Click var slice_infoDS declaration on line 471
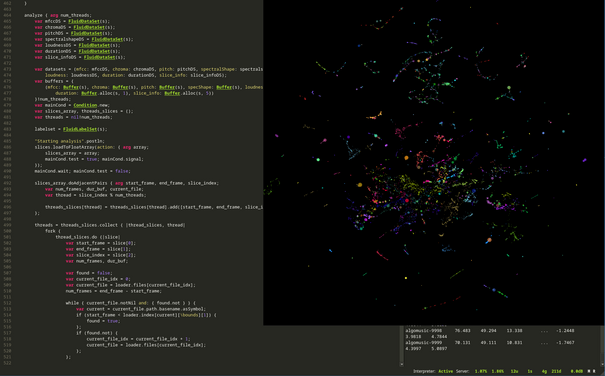 (x=80, y=57)
